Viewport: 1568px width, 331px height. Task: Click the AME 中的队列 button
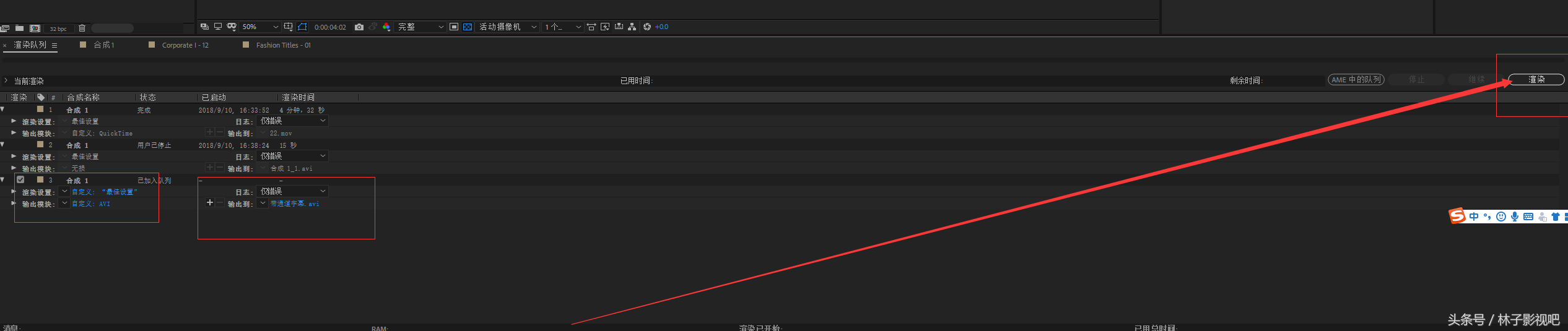1356,80
